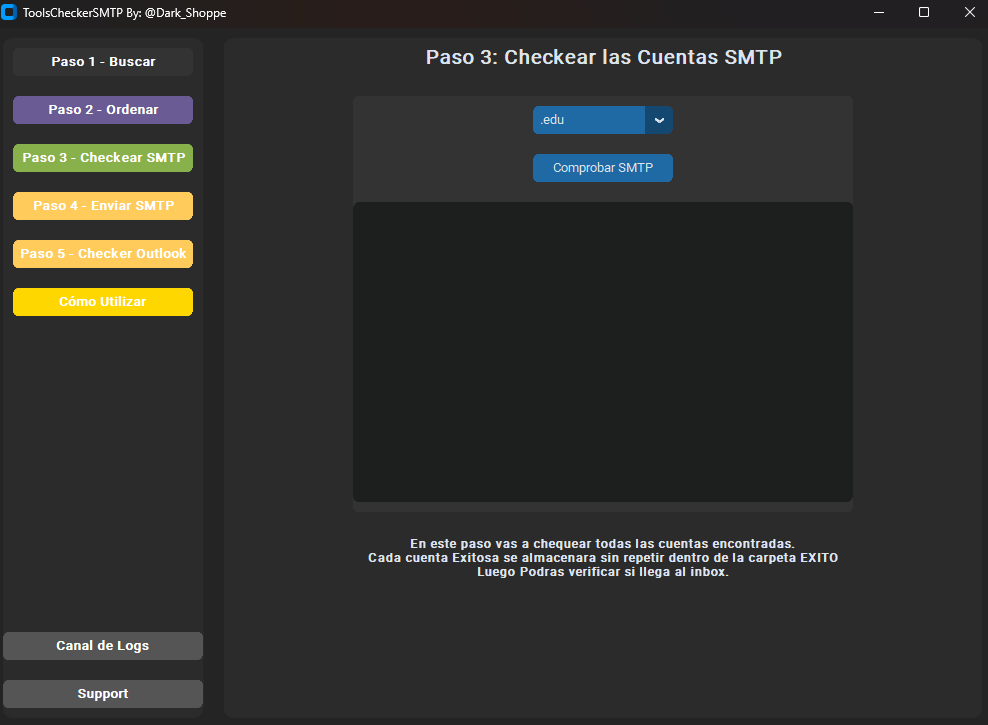Maximize the application window
The image size is (988, 725).
(923, 12)
